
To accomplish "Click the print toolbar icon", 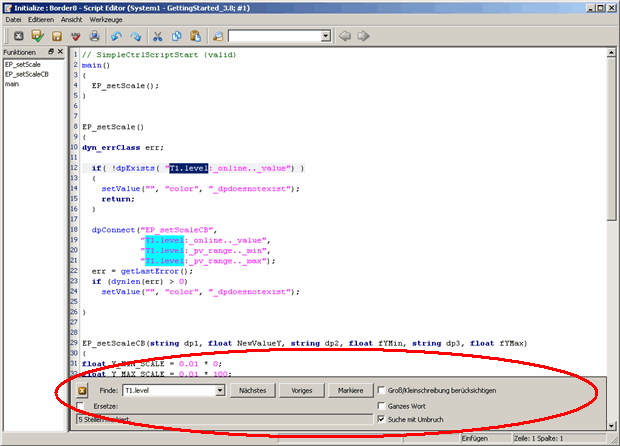I will (94, 36).
